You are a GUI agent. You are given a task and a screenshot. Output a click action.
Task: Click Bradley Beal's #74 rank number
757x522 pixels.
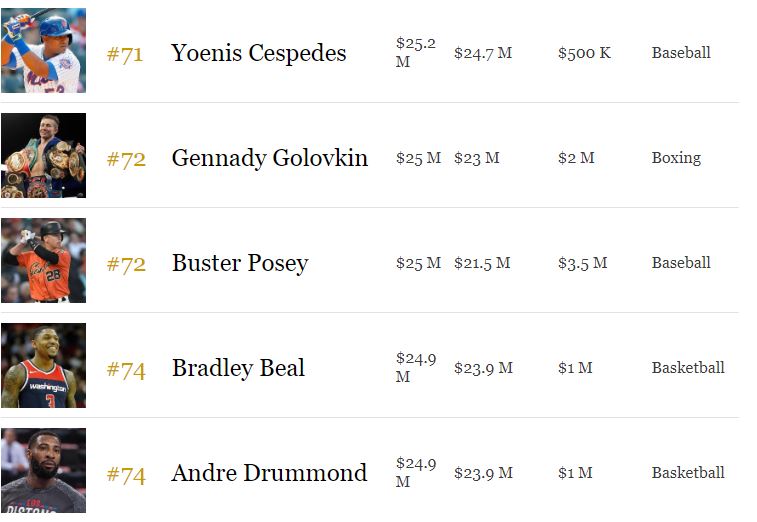point(126,370)
